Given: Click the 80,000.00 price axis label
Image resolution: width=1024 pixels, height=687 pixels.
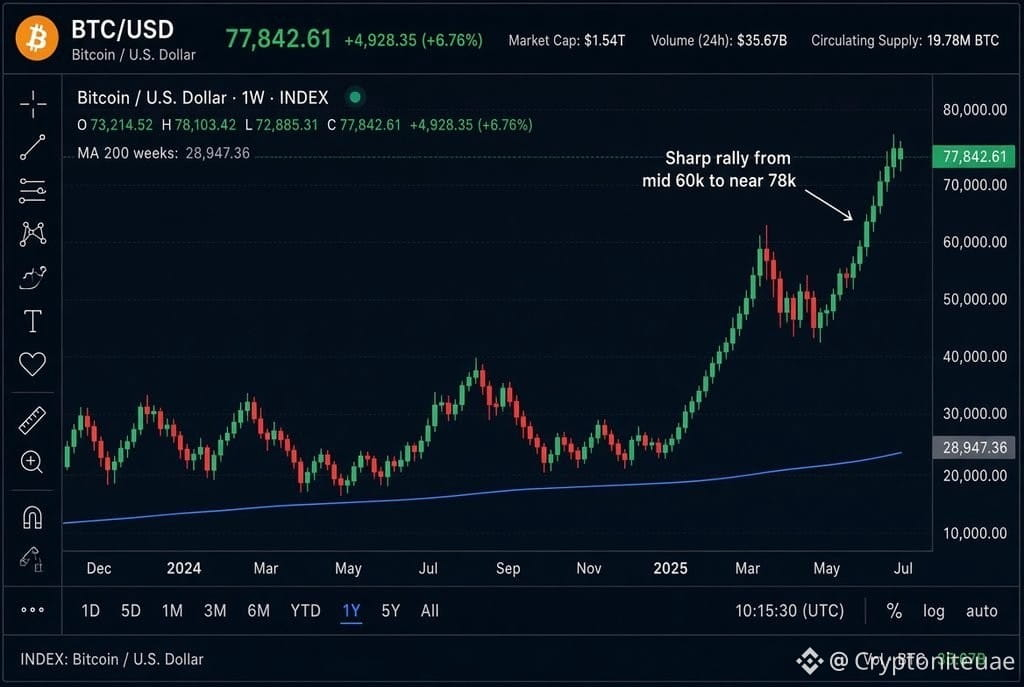Looking at the screenshot, I should [x=975, y=110].
